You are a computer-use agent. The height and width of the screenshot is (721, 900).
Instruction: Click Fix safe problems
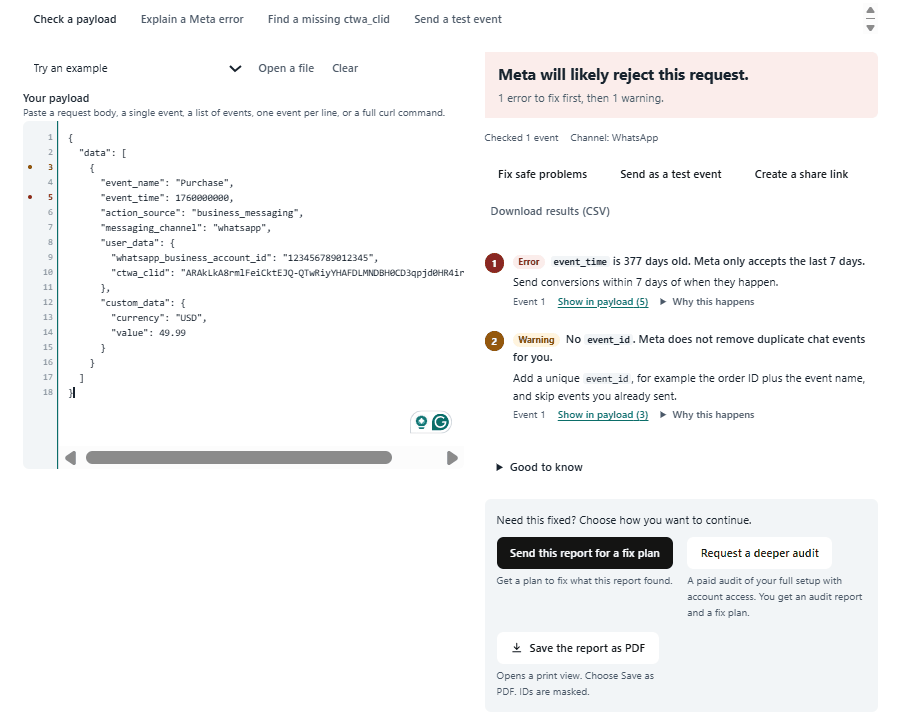coord(542,174)
